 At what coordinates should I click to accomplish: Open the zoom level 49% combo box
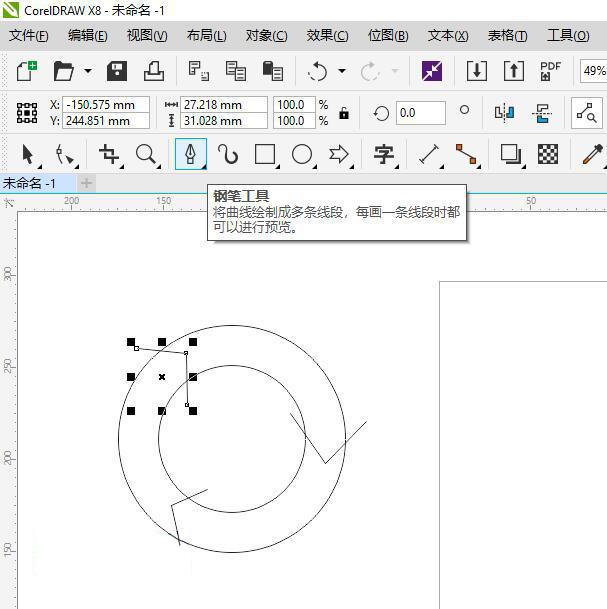click(594, 71)
